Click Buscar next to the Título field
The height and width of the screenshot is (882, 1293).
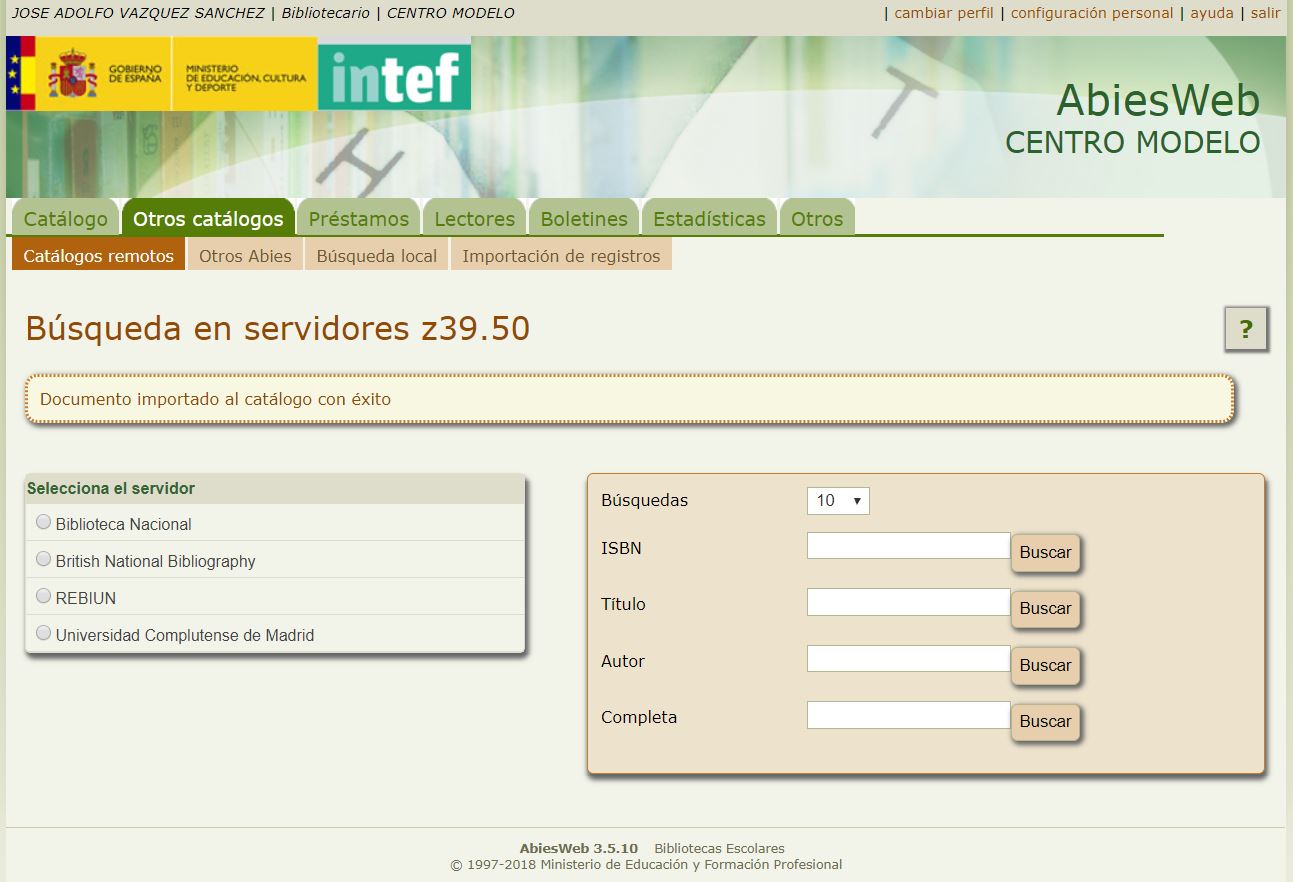[x=1046, y=608]
